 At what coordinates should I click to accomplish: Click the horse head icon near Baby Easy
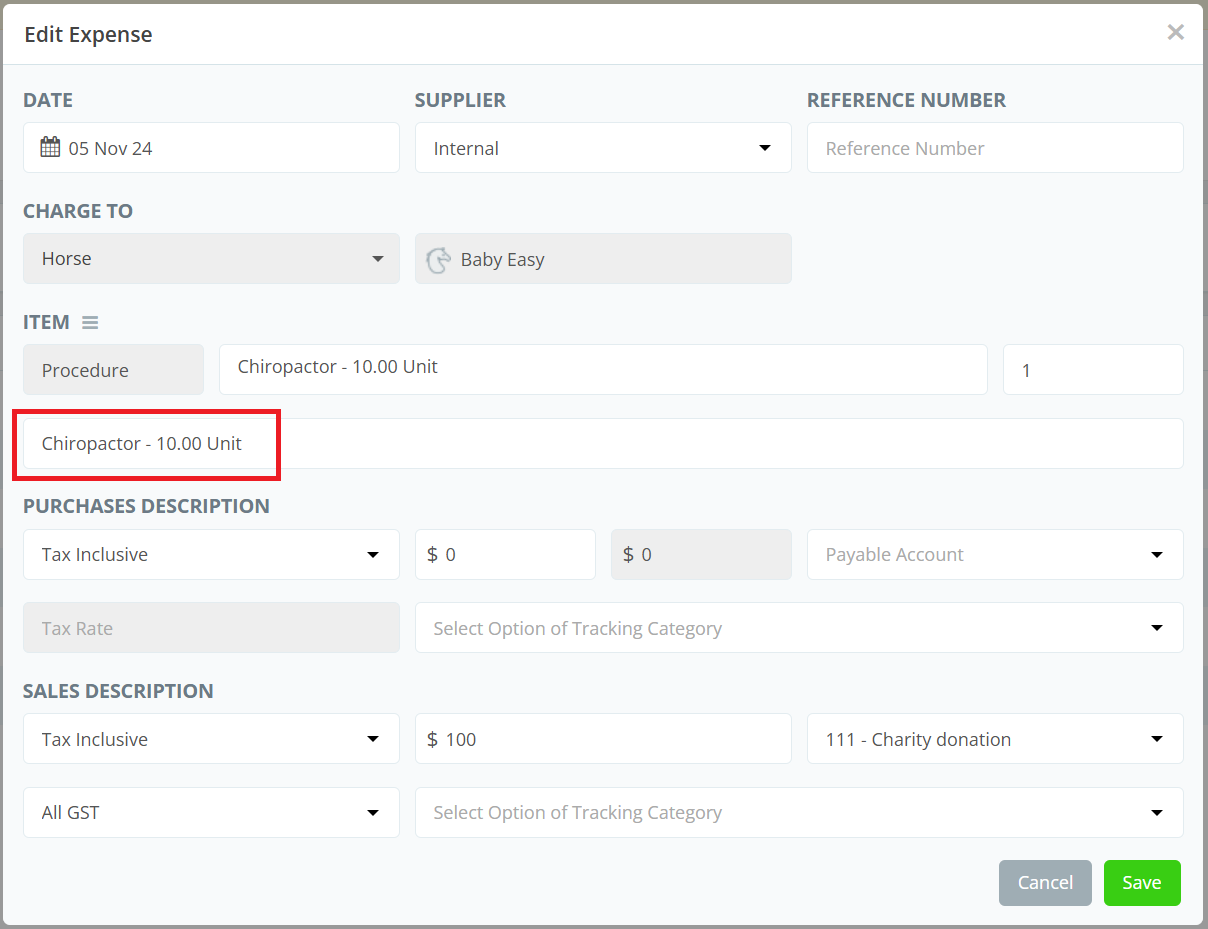[x=438, y=260]
